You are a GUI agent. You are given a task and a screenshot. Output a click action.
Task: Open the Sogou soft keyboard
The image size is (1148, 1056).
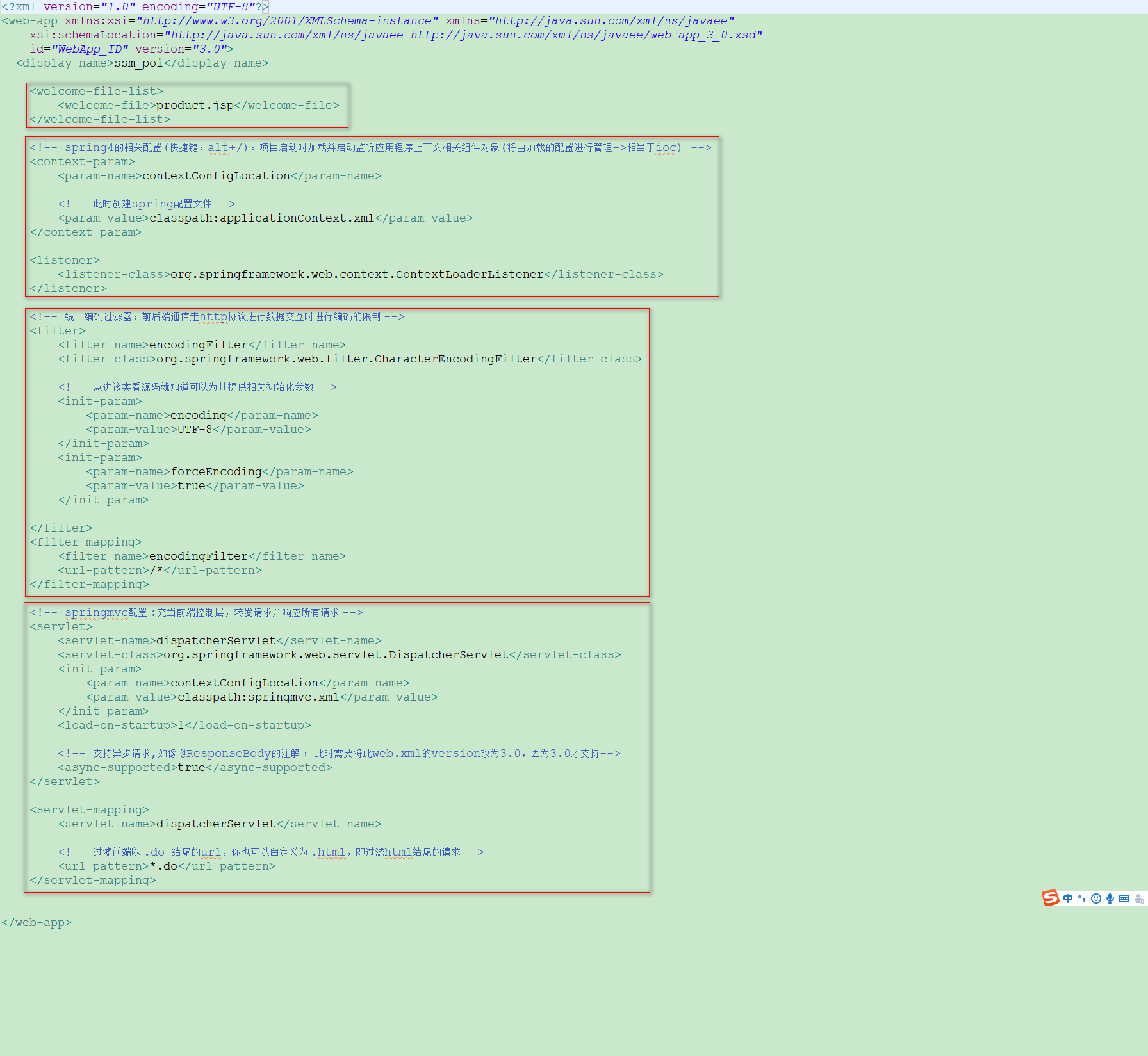[x=1124, y=898]
